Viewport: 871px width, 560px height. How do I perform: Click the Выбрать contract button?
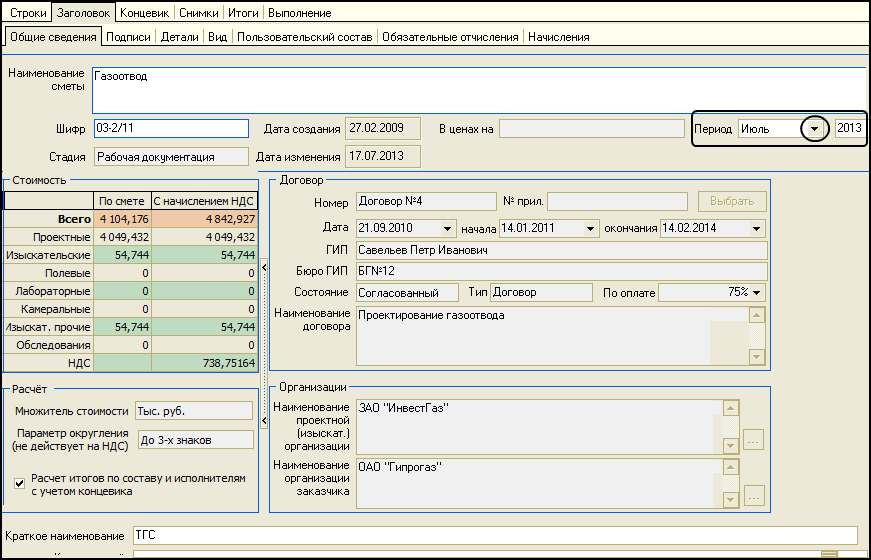[732, 201]
